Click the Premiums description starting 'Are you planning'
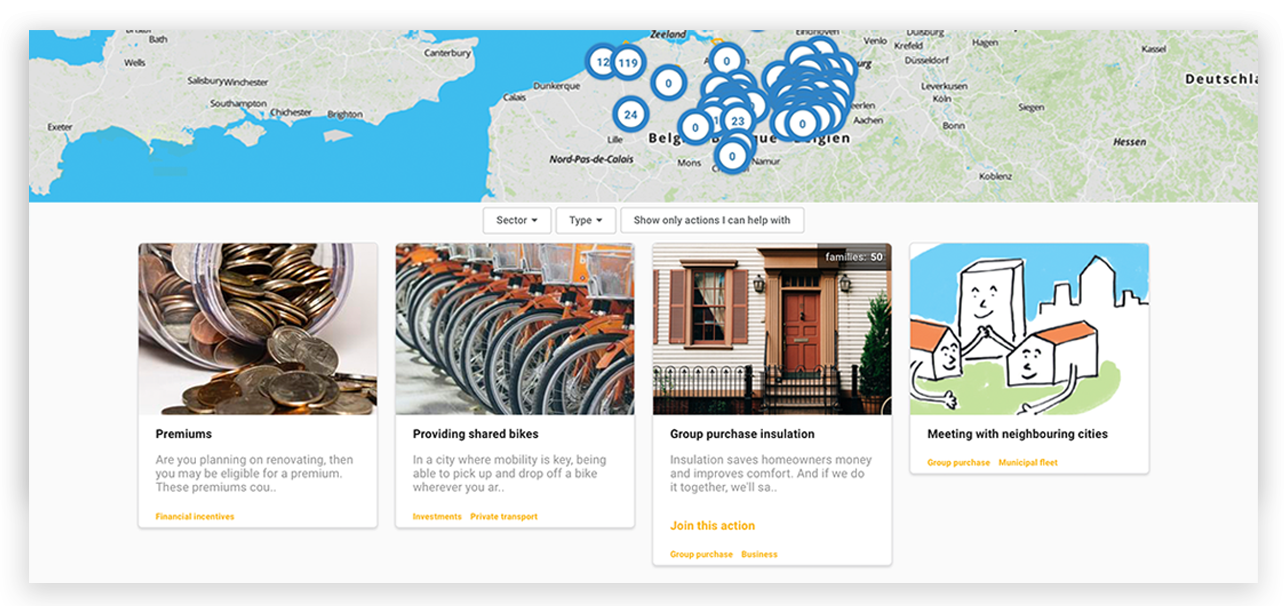This screenshot has width=1287, height=606. 254,474
